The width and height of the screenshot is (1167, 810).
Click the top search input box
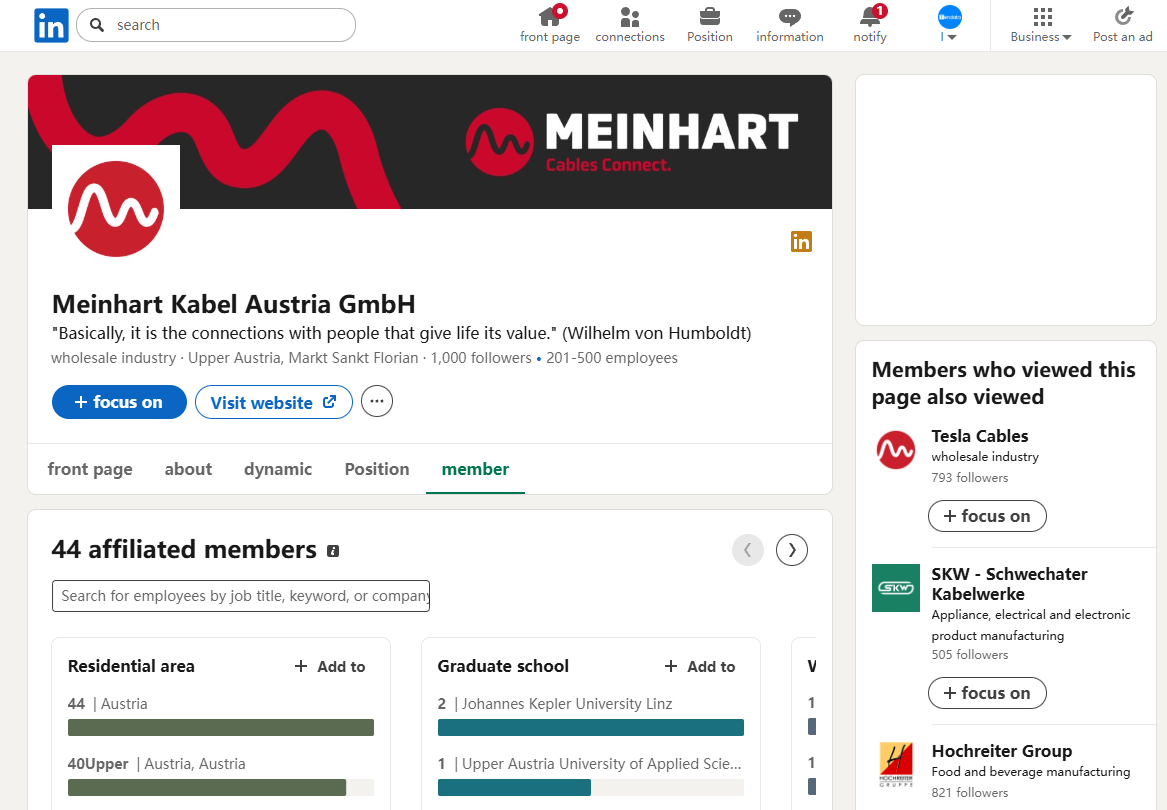coord(216,25)
